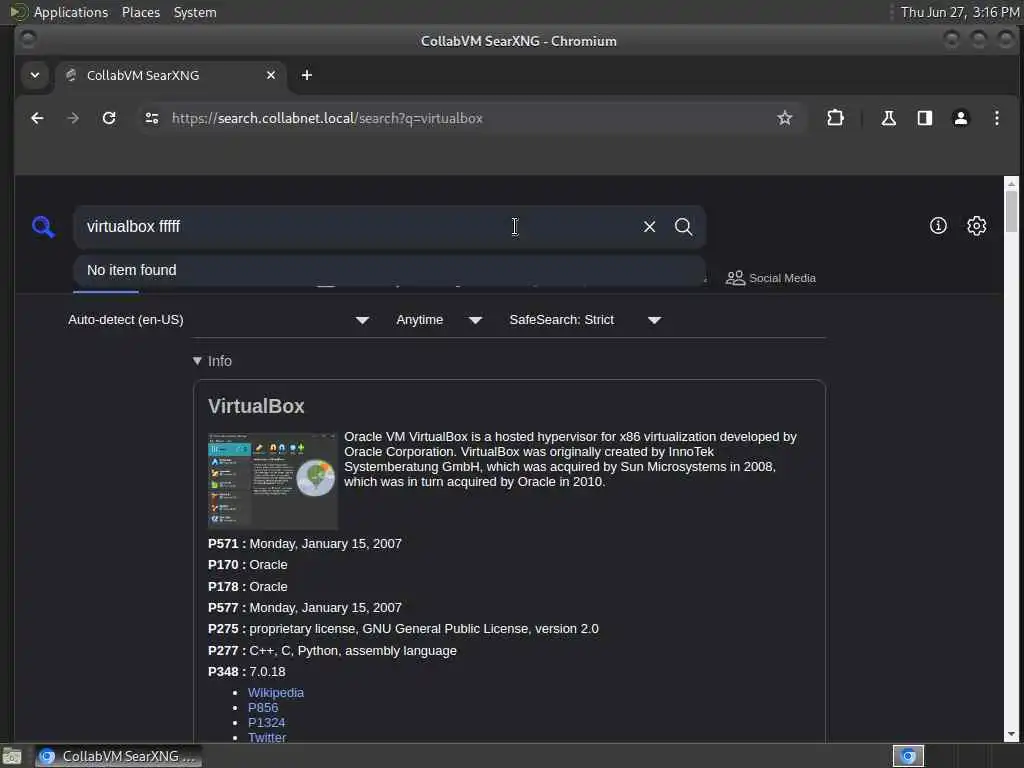The width and height of the screenshot is (1024, 768).
Task: Click the VirtualBox infobox heading
Action: point(256,406)
